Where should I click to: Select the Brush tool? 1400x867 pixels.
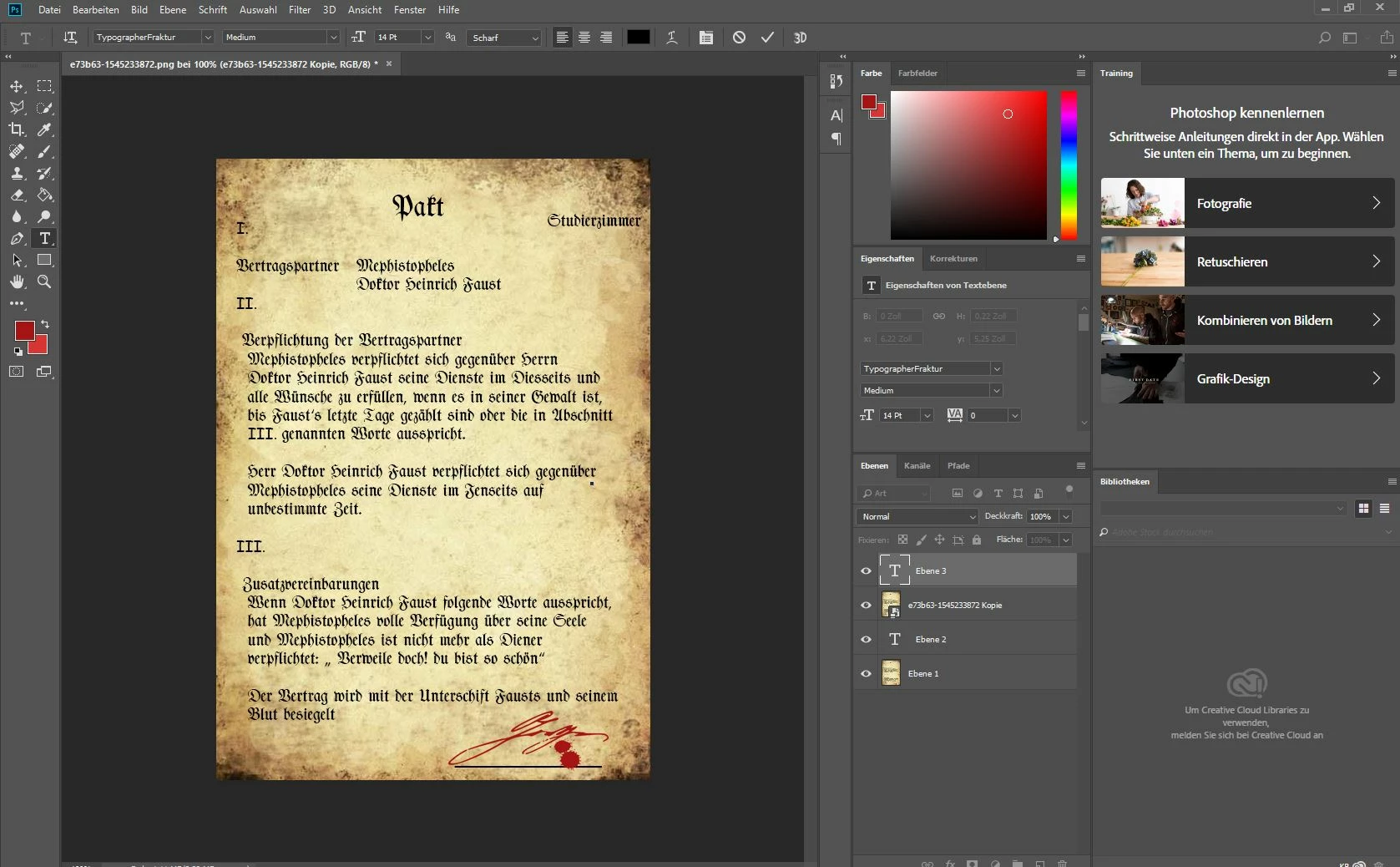(x=44, y=151)
